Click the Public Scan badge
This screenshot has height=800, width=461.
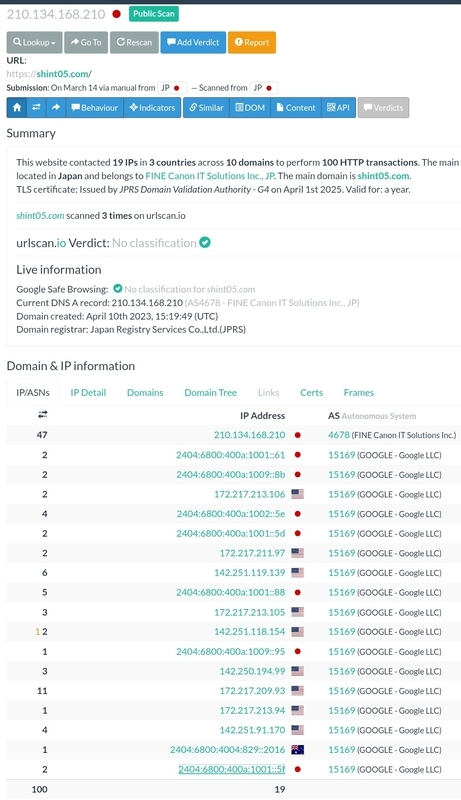point(153,14)
